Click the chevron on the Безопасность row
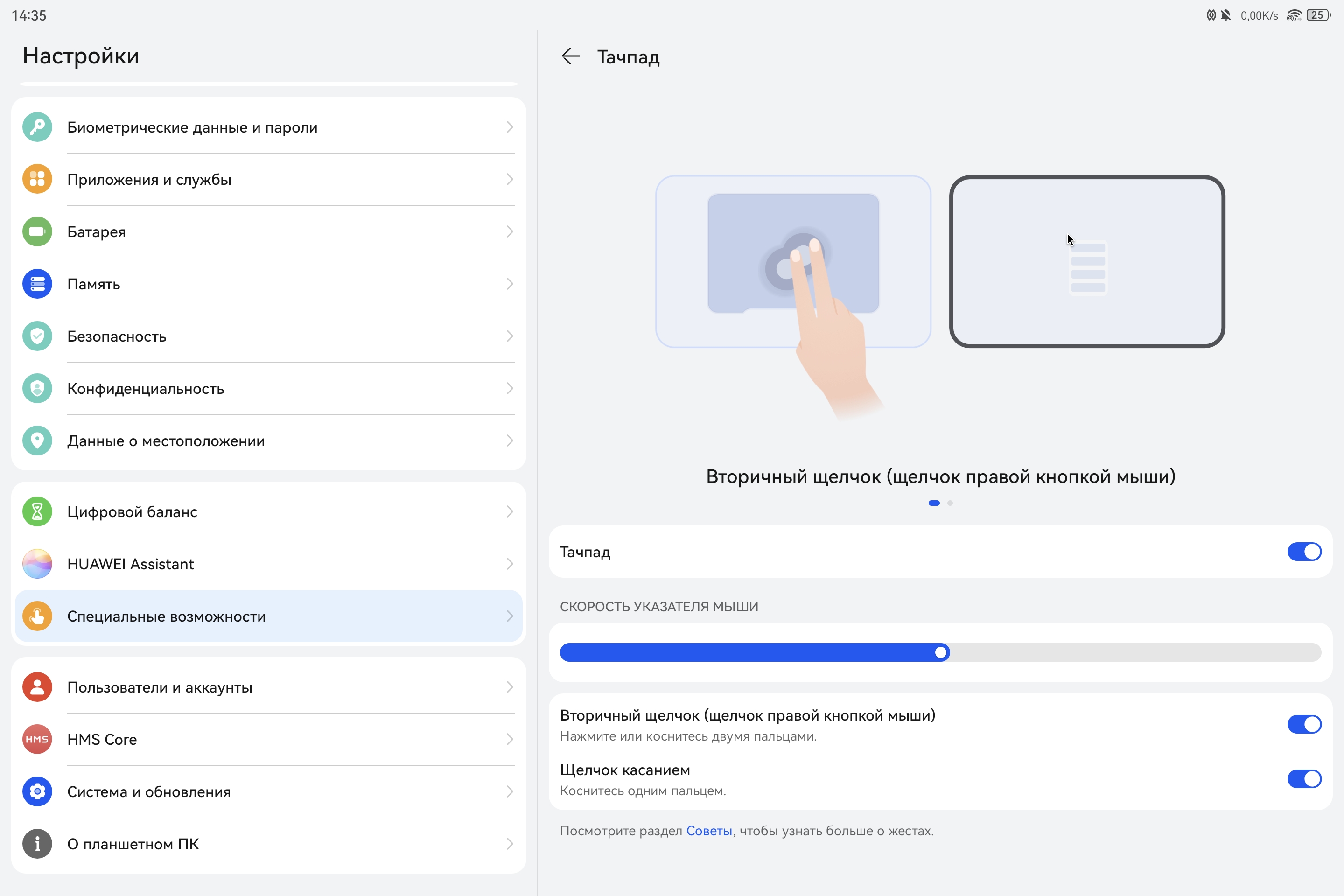 point(509,336)
